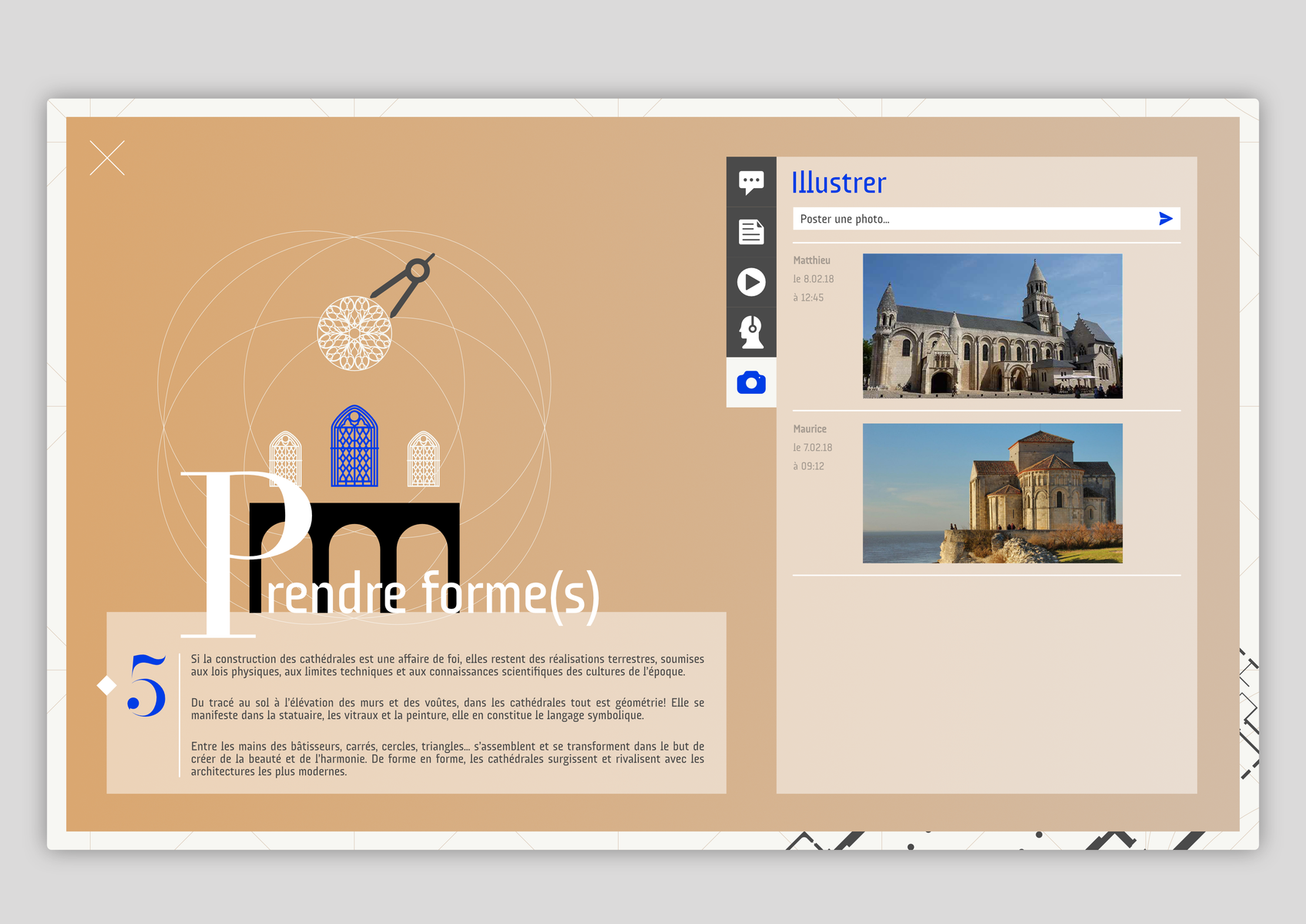Click the blue chapter number 5
Screen dimensions: 1306x924
147,685
